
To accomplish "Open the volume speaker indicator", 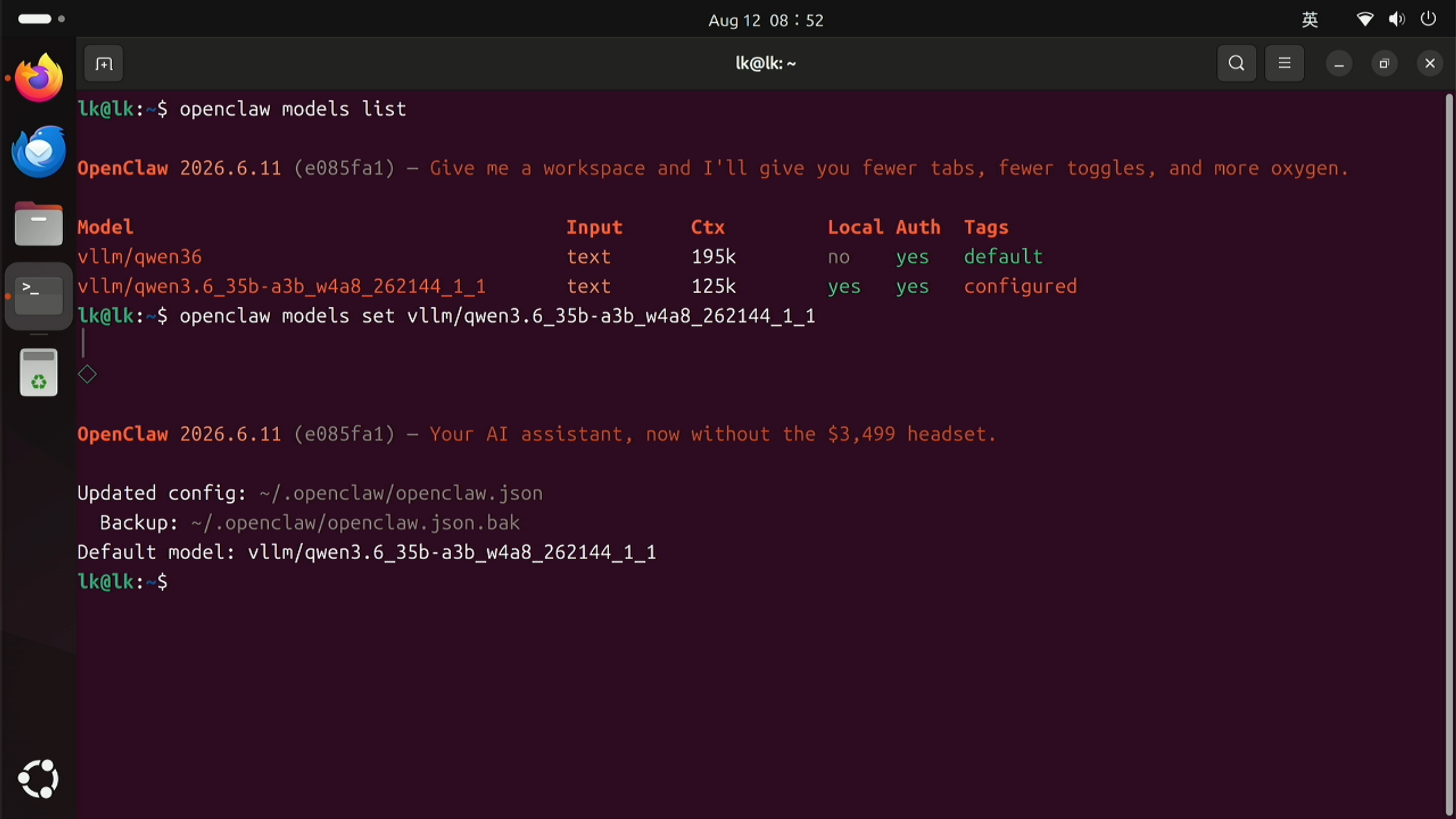I will pos(1396,19).
